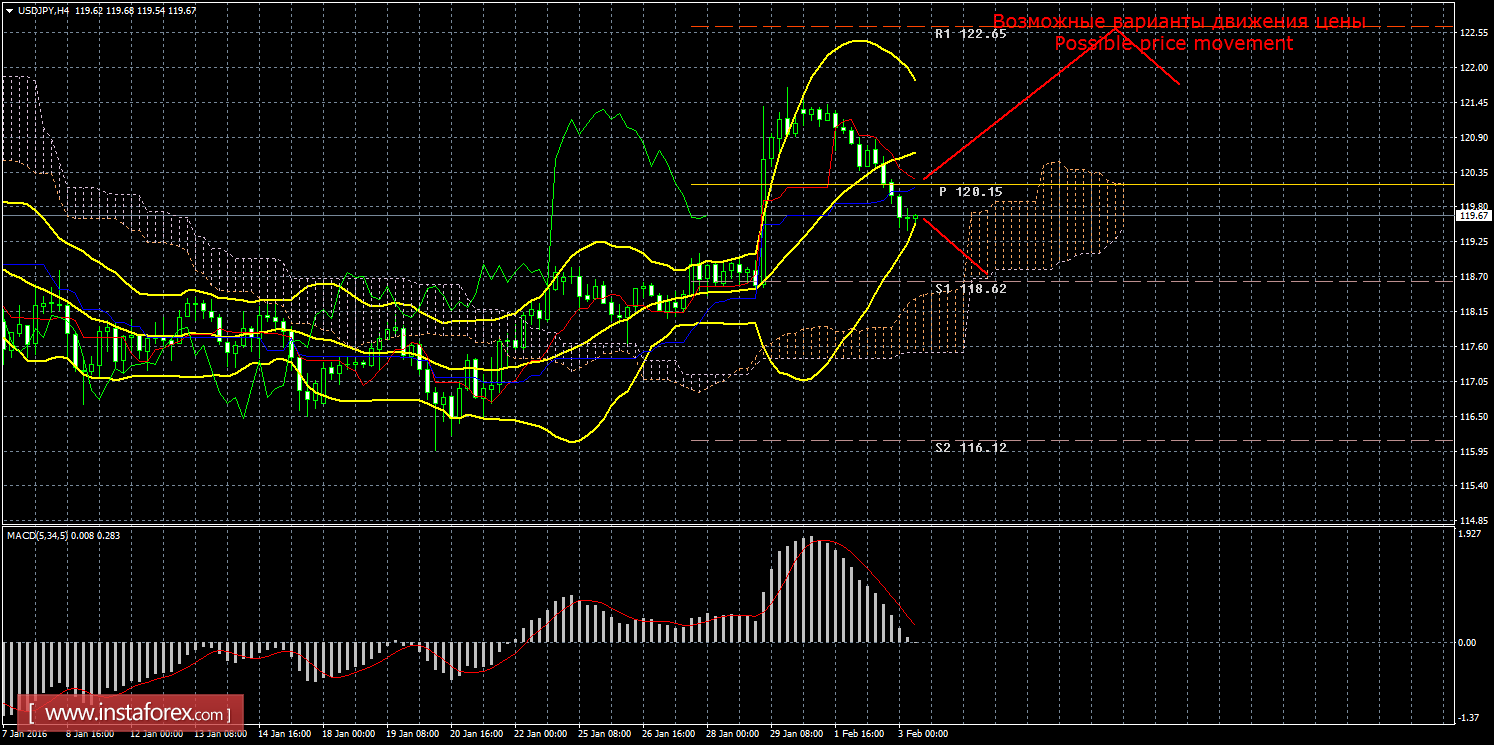Click the 14 Jan 16:00 time label
1494x745 pixels.
283,733
